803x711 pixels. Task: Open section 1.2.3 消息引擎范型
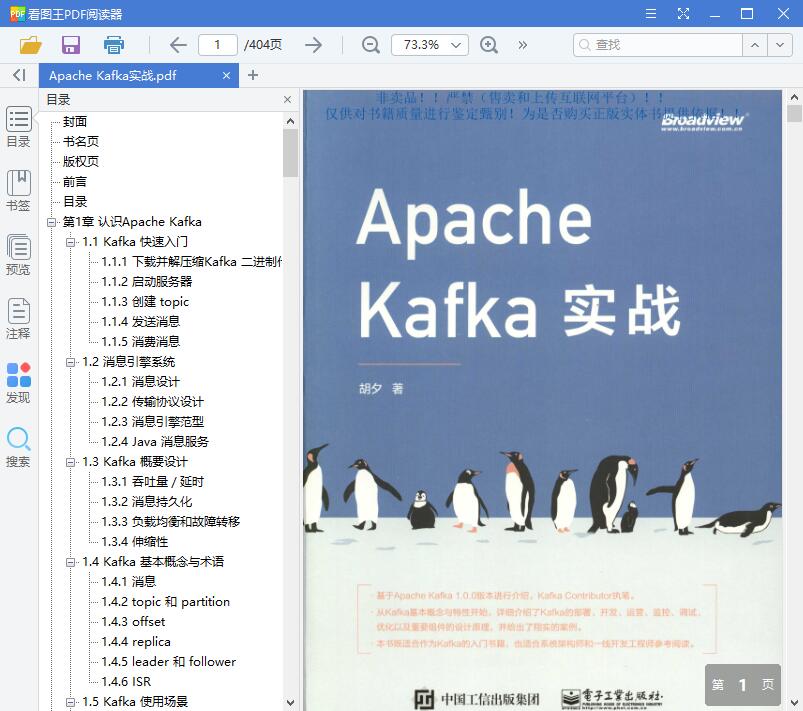(x=153, y=422)
